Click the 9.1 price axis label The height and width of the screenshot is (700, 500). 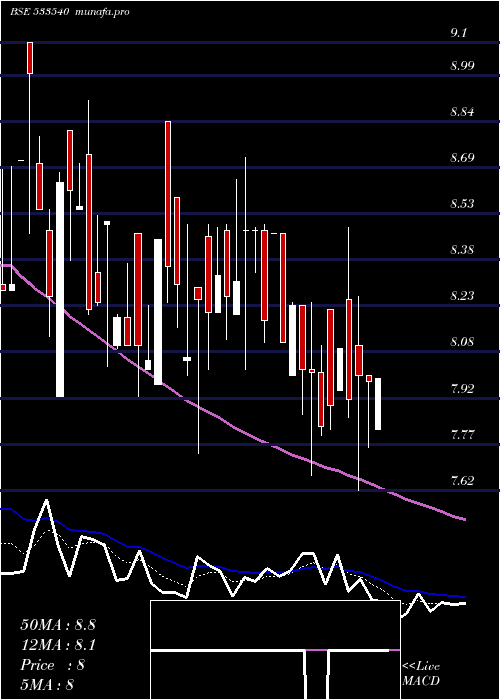pyautogui.click(x=459, y=33)
